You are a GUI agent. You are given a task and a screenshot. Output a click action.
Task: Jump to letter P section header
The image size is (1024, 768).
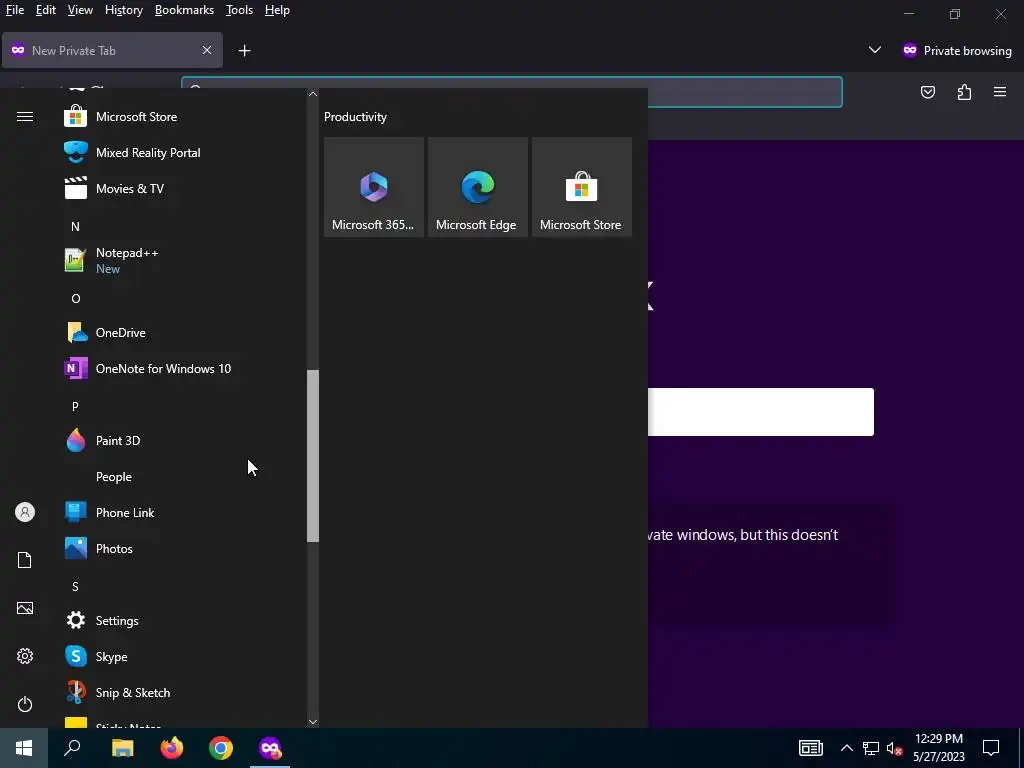pyautogui.click(x=75, y=407)
